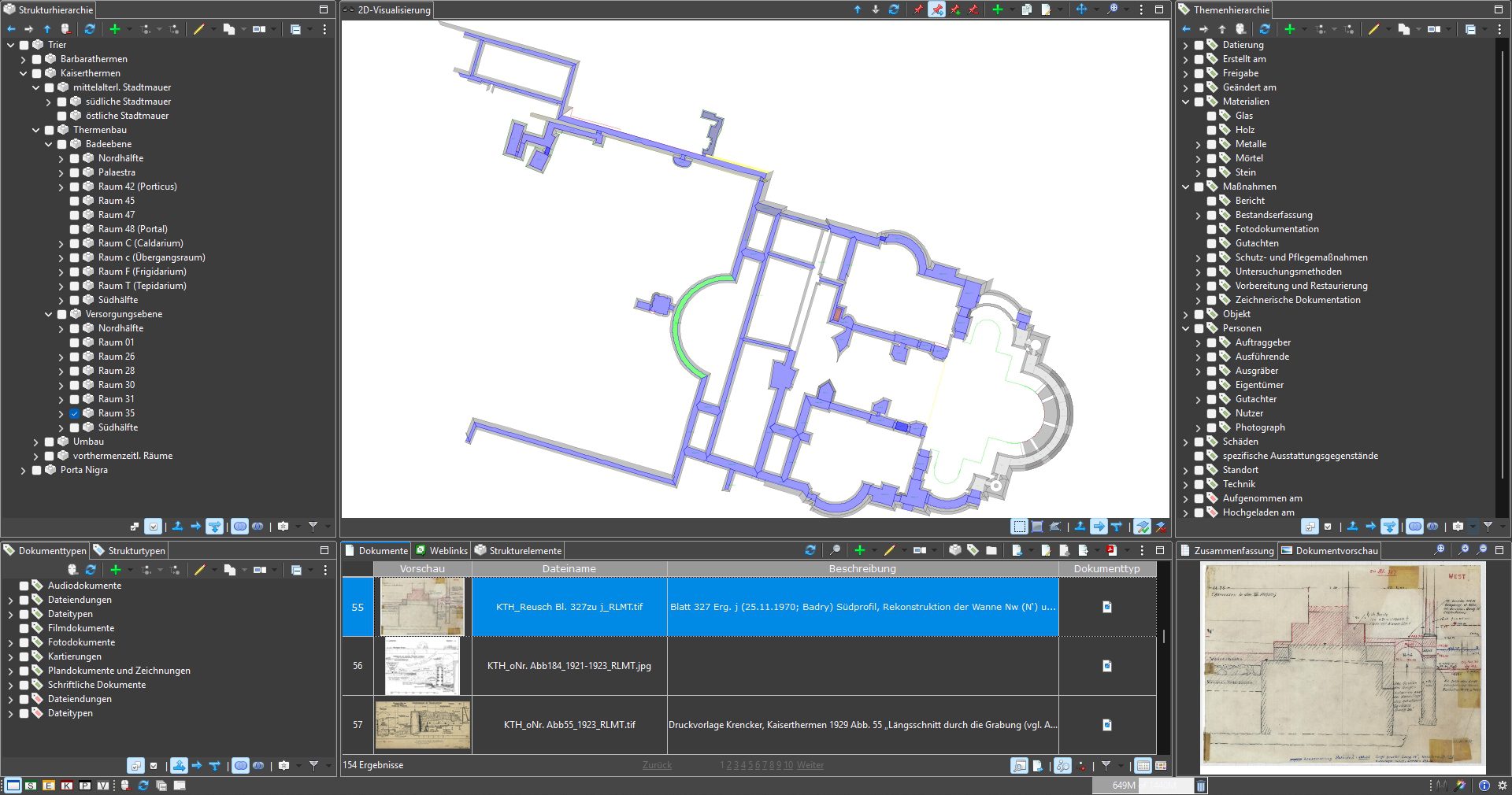This screenshot has width=1512, height=795.
Task: Uncheck the Raum 35 checkbox
Action: (x=75, y=413)
